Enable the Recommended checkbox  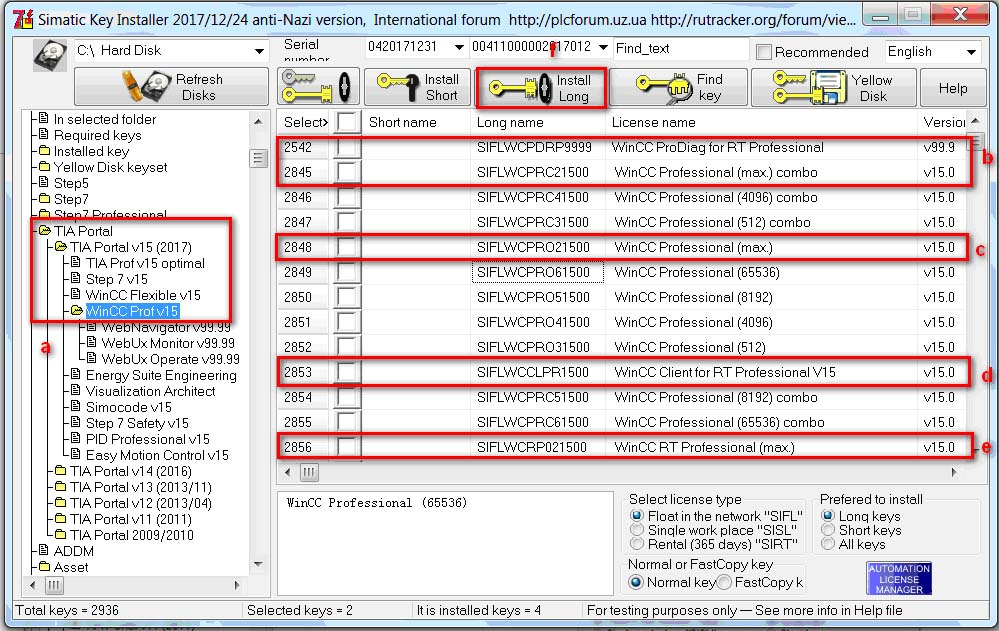tap(763, 52)
